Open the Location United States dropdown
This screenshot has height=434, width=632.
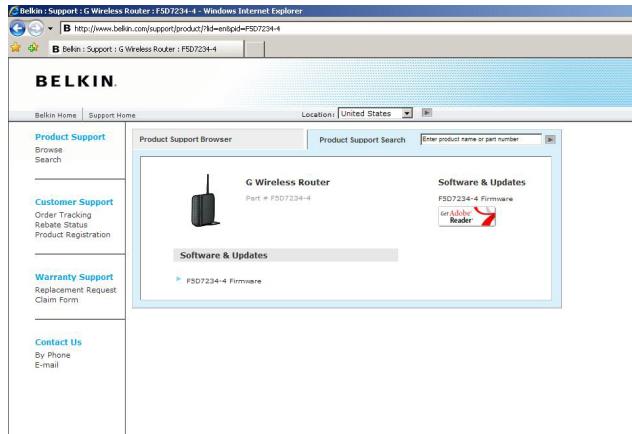pyautogui.click(x=375, y=114)
